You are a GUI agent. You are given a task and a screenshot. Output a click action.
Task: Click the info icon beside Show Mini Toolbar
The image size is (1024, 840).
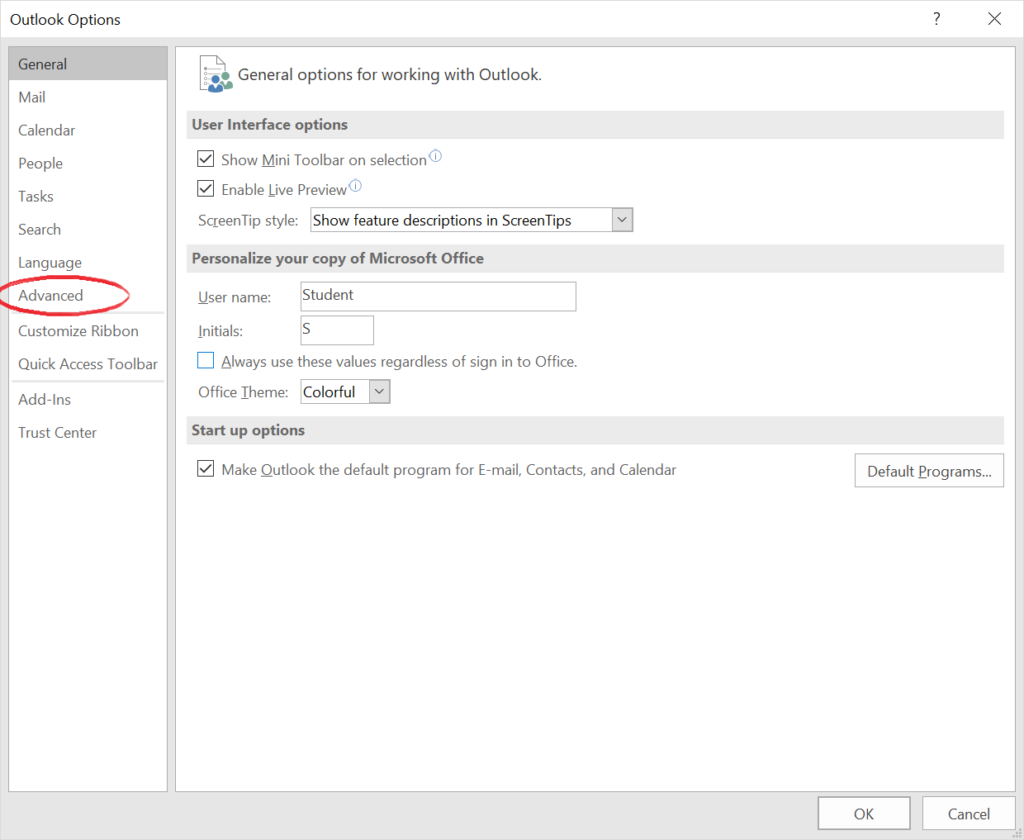pyautogui.click(x=436, y=156)
